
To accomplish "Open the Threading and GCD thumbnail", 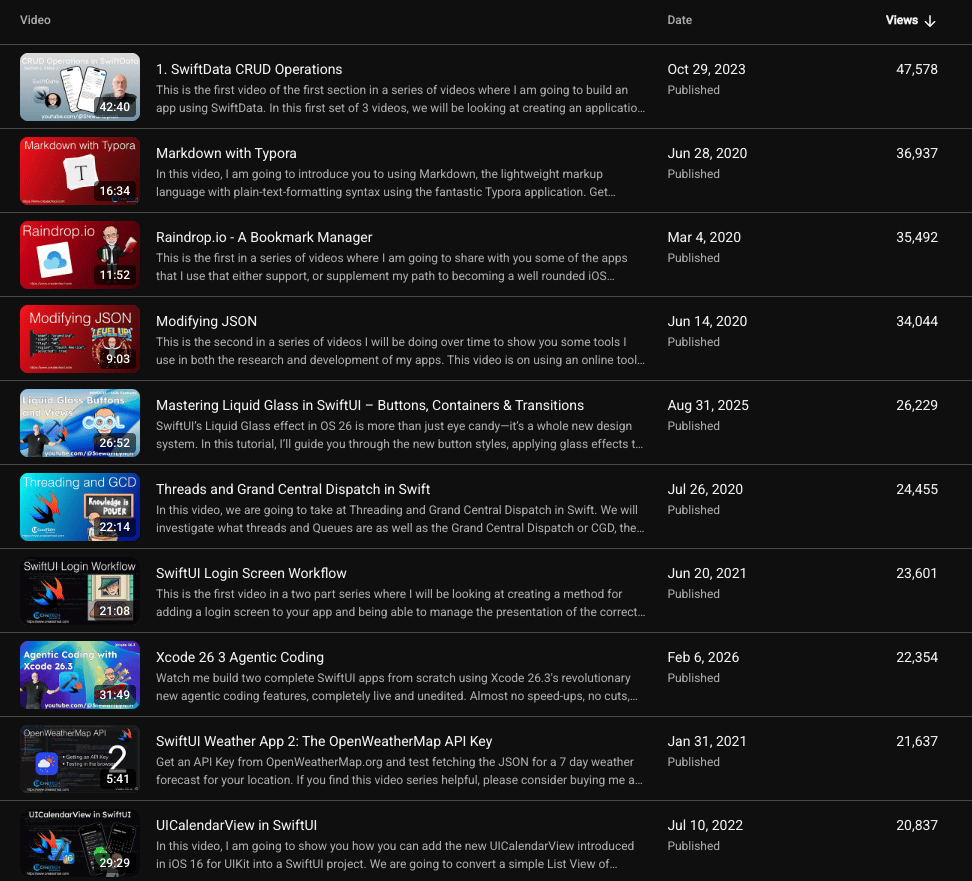I will (80, 507).
